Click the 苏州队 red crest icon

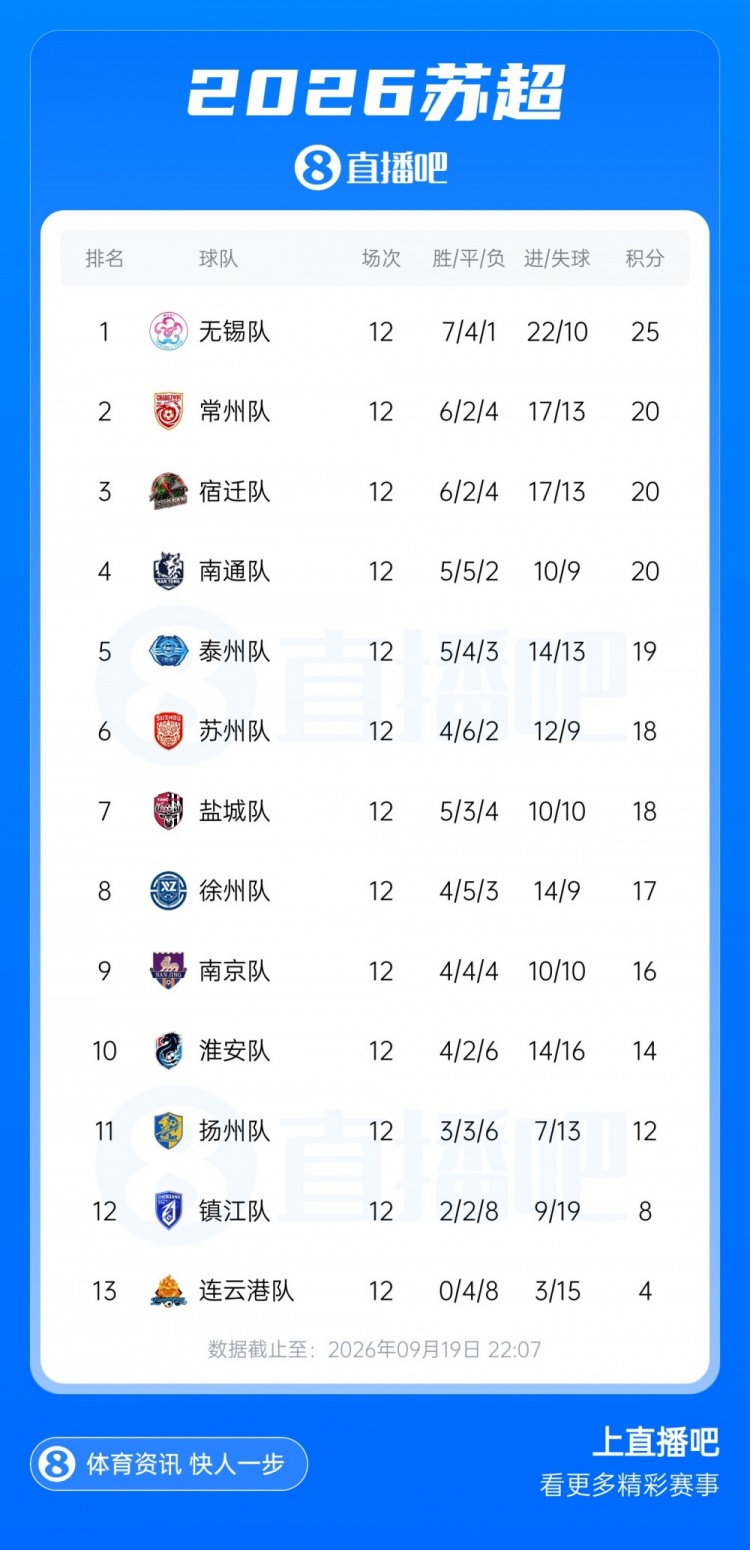tap(168, 731)
